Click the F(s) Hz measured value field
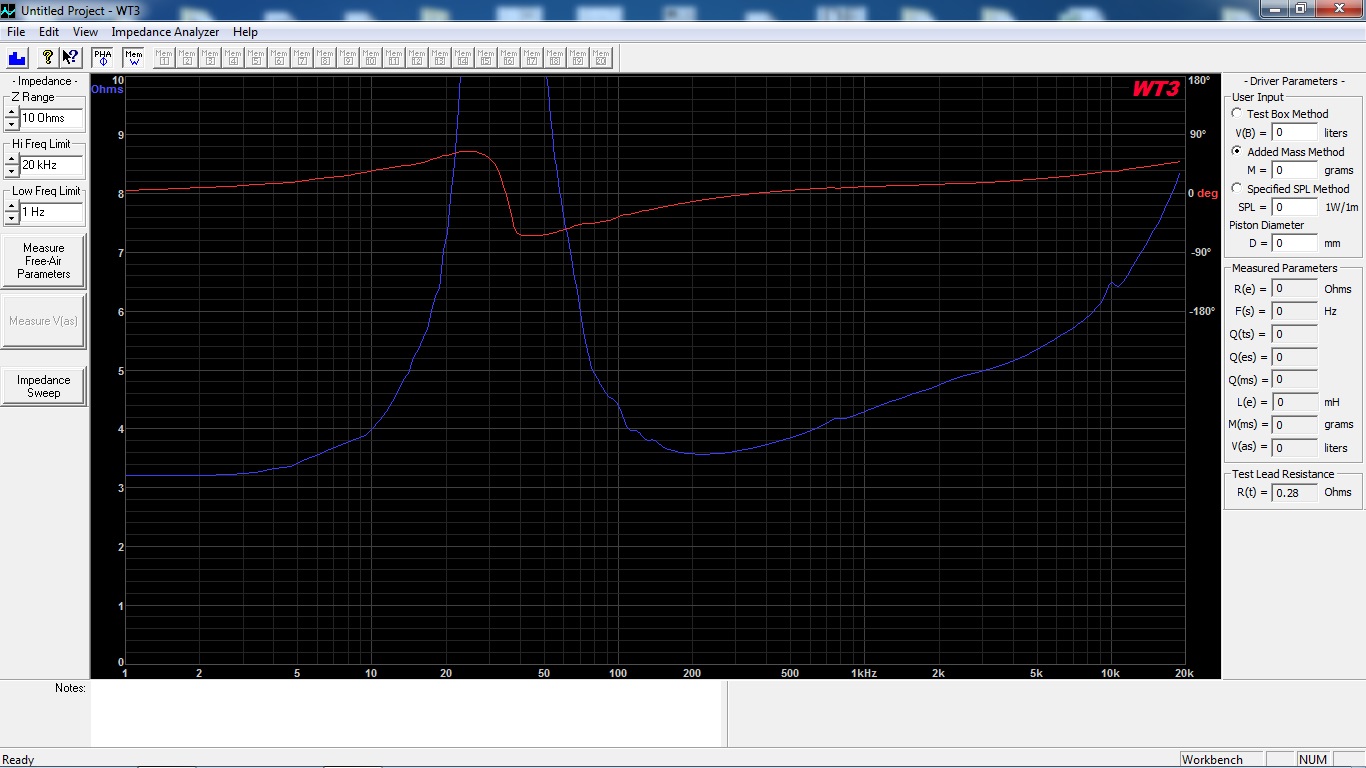Screen dimensions: 1366x768 1295,311
